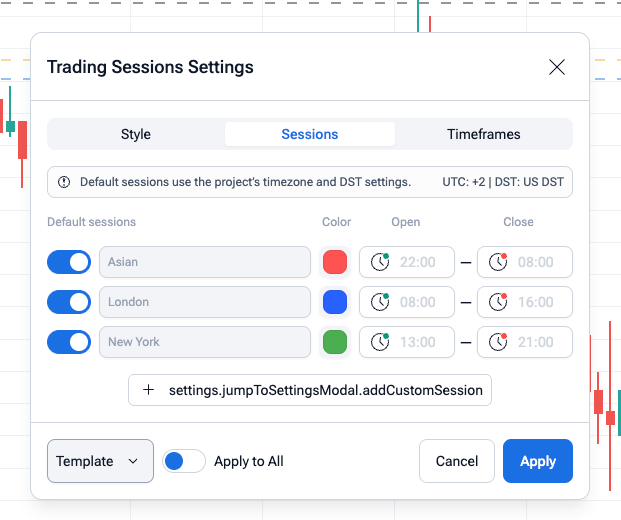Viewport: 621px width, 520px height.
Task: Enable the Apply to All switch
Action: pyautogui.click(x=184, y=461)
